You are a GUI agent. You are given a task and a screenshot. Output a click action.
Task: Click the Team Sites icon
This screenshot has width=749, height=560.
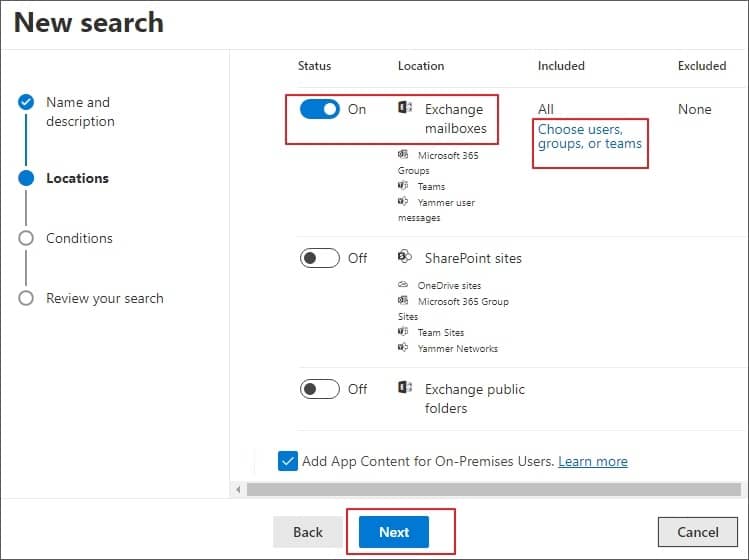click(x=403, y=331)
